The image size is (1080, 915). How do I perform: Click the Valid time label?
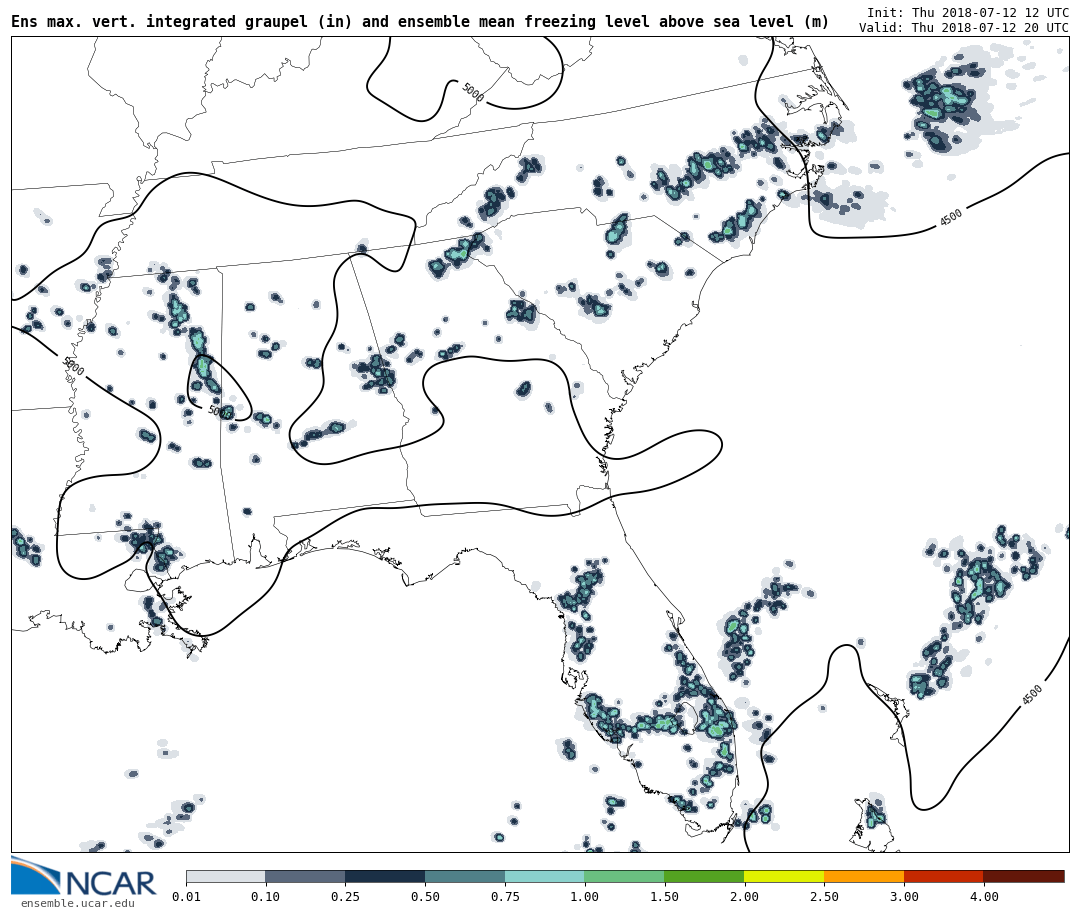pyautogui.click(x=963, y=28)
